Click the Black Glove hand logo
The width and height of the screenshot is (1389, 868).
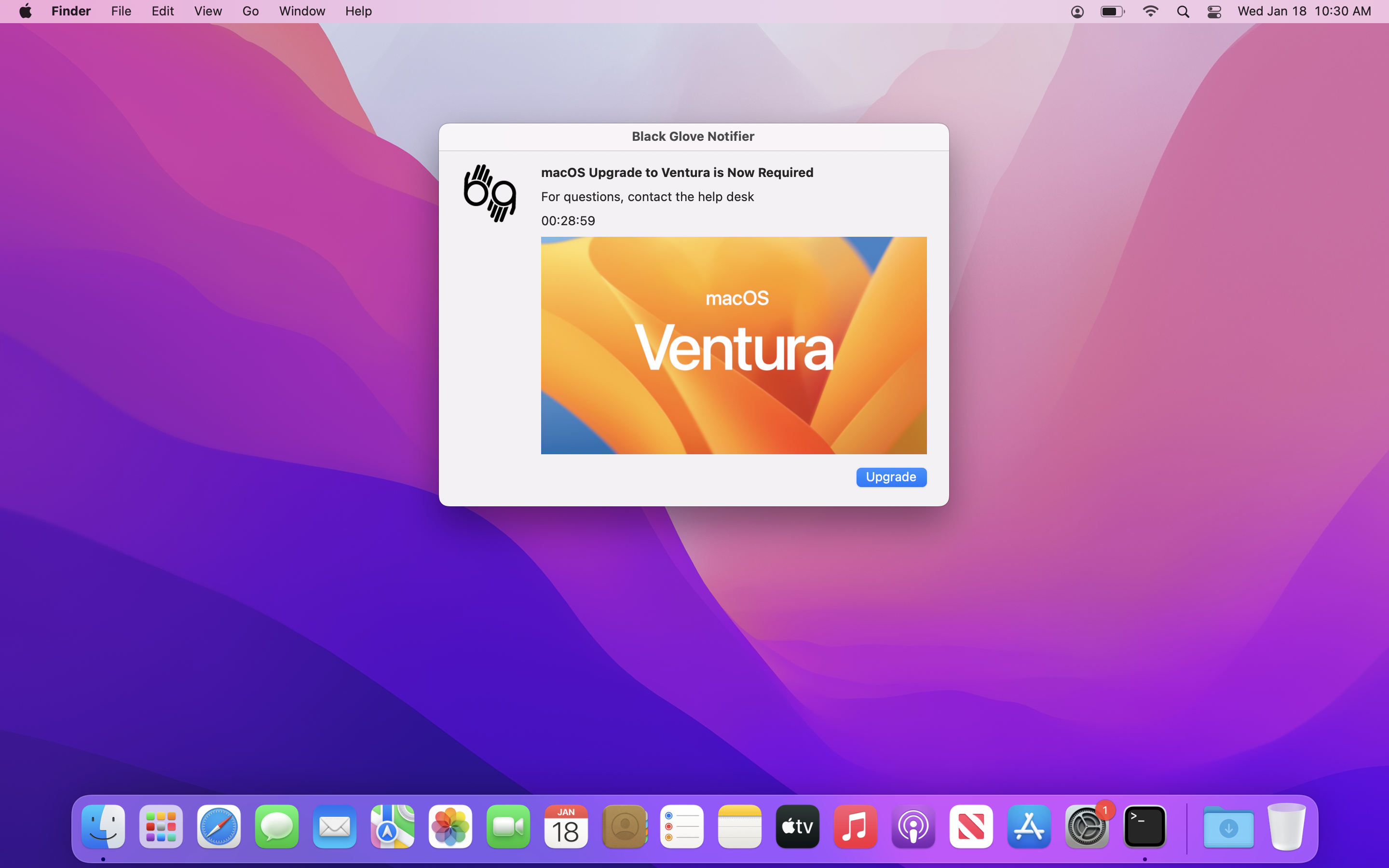(490, 193)
